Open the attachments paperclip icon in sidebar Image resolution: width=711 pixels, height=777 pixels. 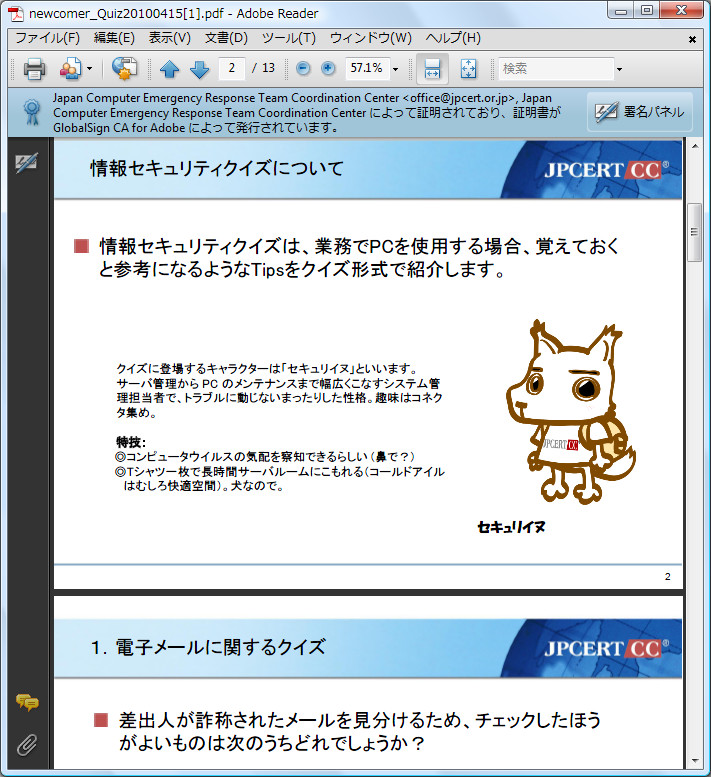click(27, 744)
